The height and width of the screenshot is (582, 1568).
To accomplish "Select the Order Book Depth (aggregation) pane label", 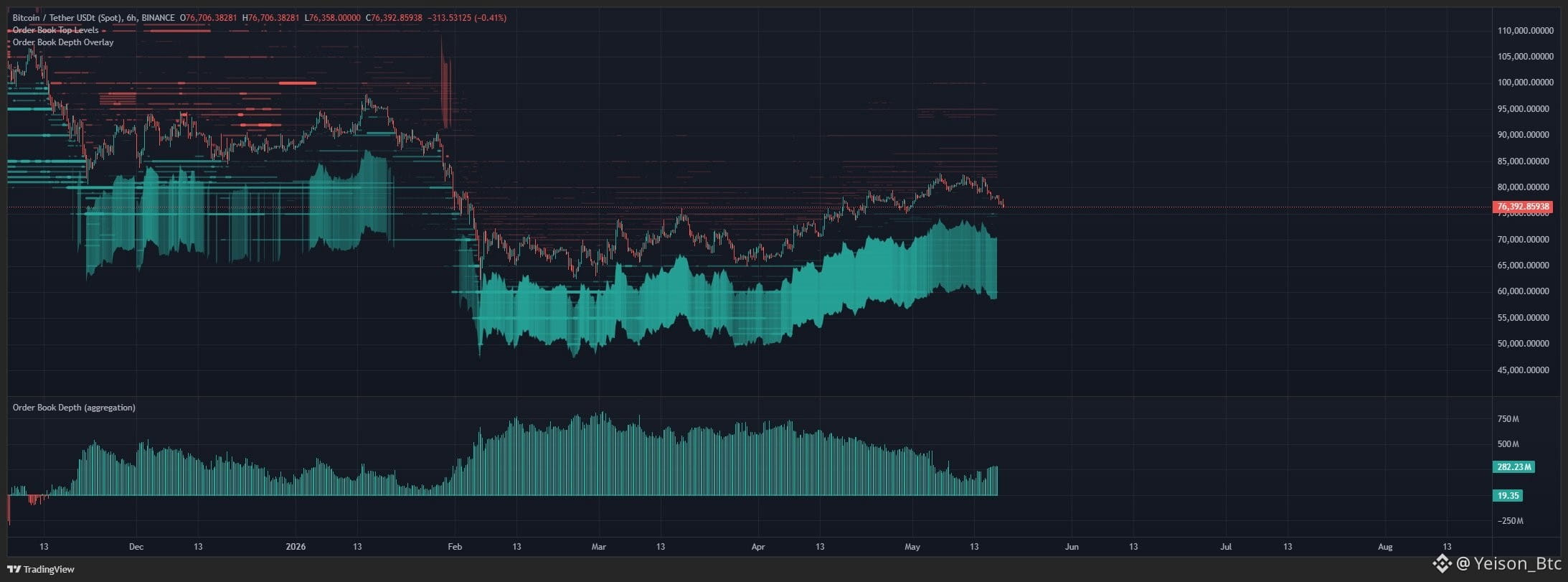I will [74, 408].
